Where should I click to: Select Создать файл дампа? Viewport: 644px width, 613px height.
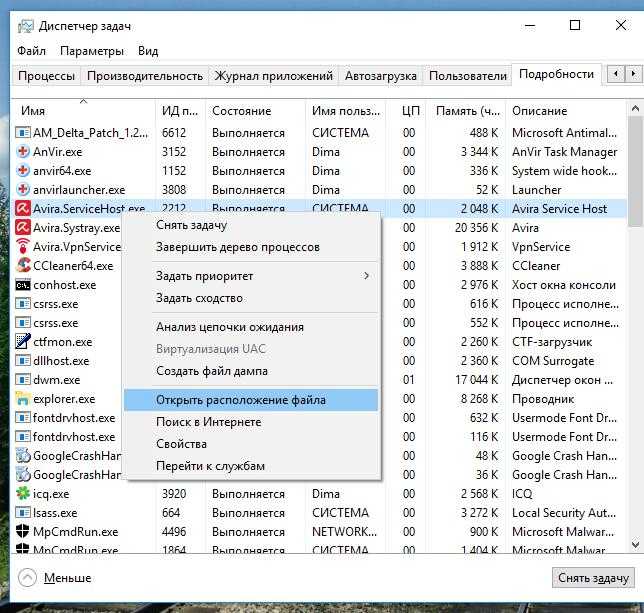point(251,371)
